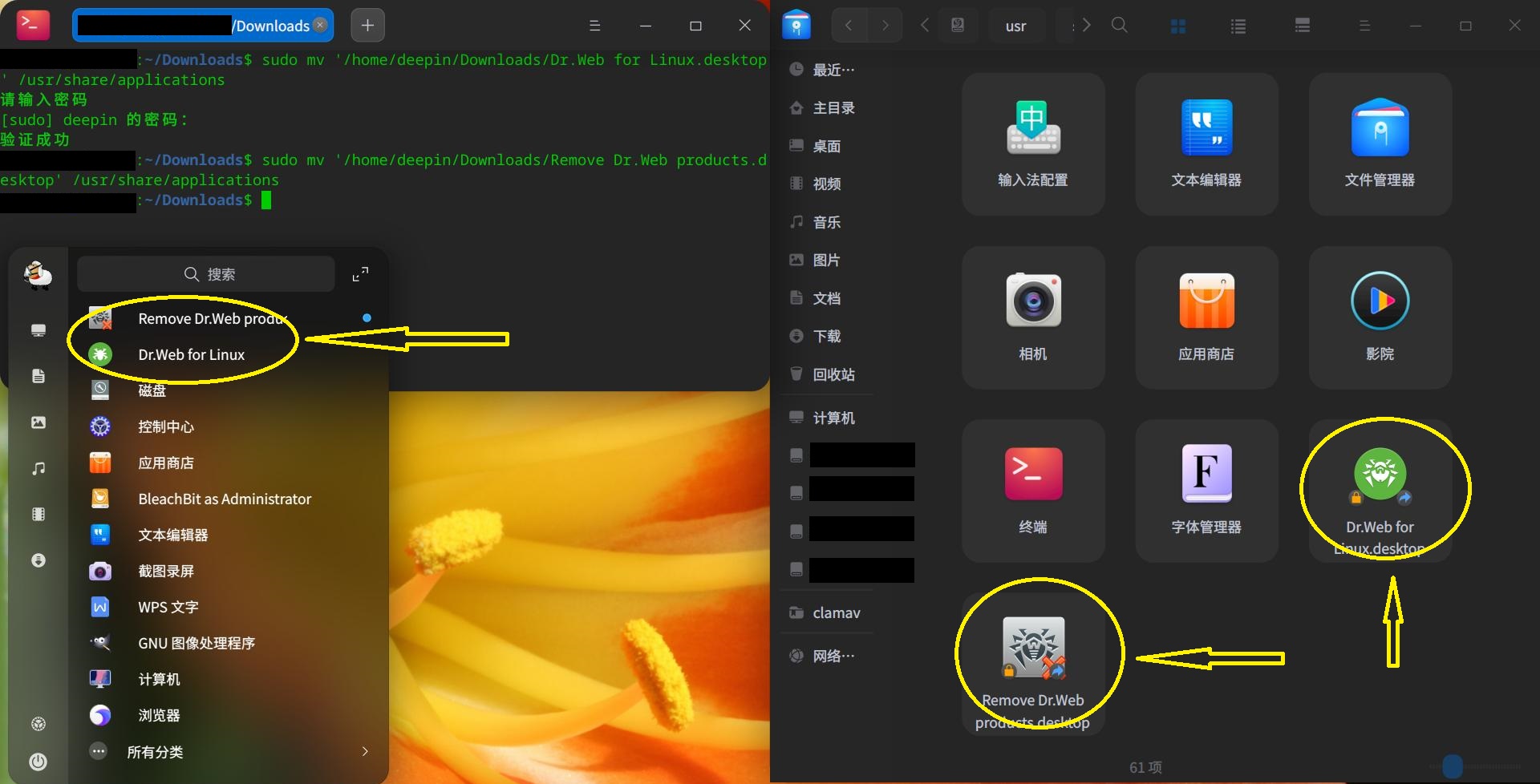Switch the launcher to fullscreen mode
This screenshot has width=1540, height=784.
pyautogui.click(x=361, y=274)
